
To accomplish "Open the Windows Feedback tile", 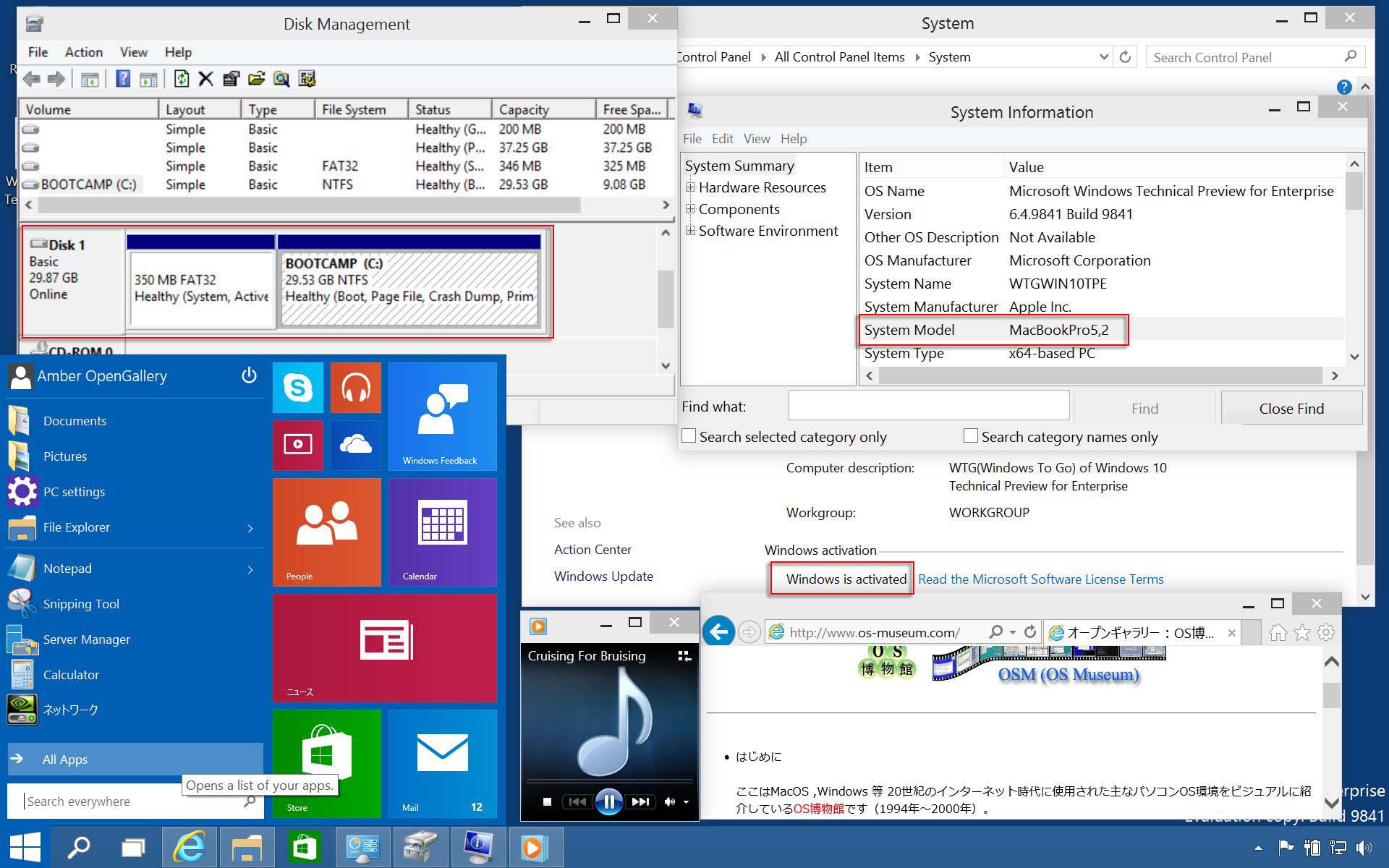I will (x=443, y=417).
